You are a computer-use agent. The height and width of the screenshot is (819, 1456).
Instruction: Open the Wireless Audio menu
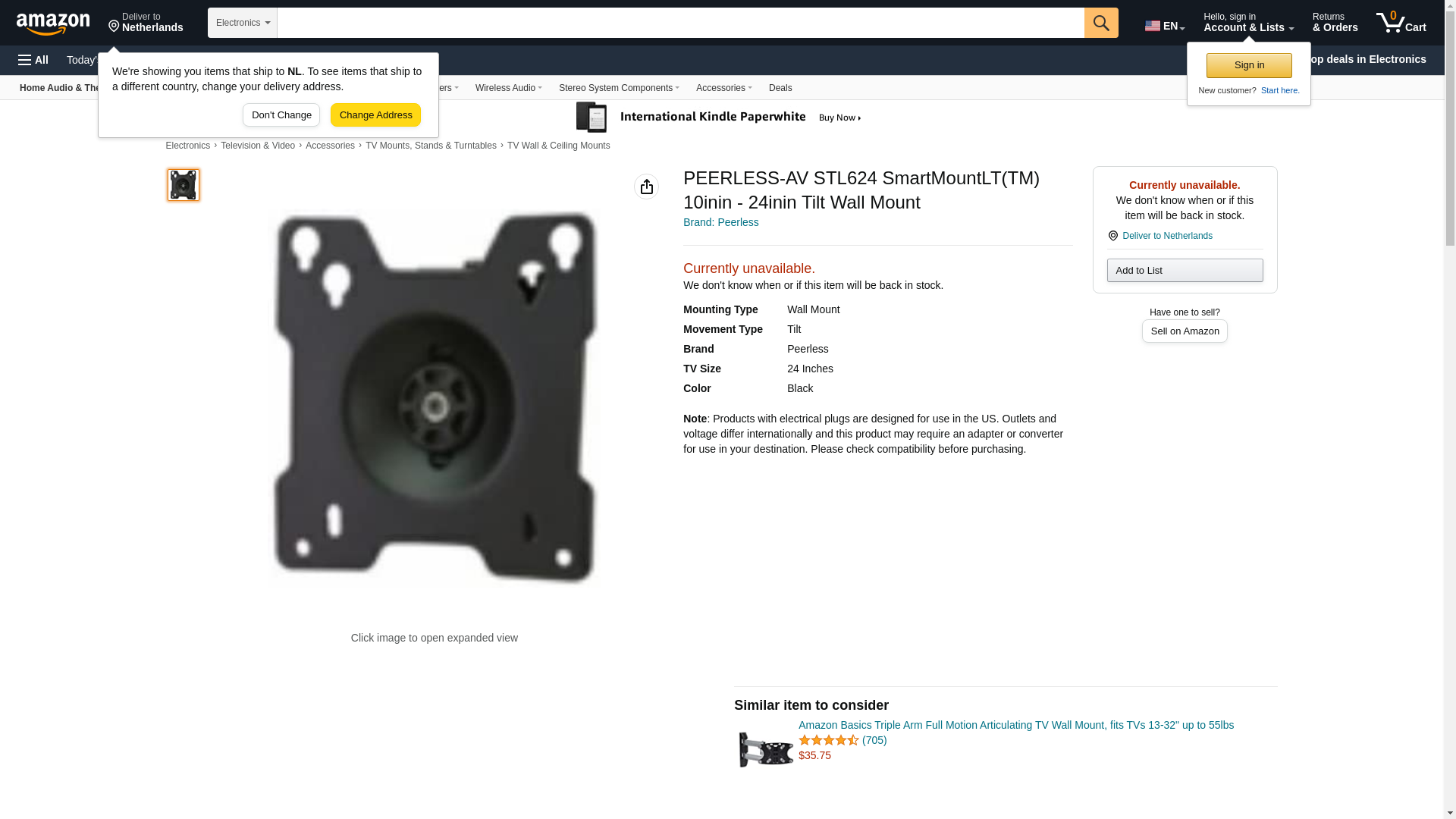click(x=508, y=88)
